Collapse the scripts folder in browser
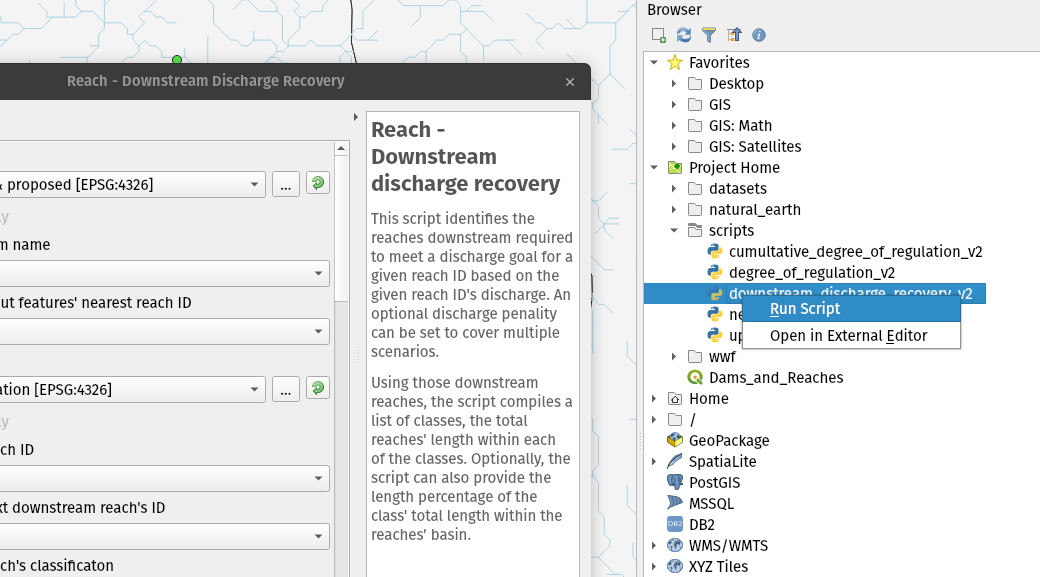The width and height of the screenshot is (1040, 577). click(674, 230)
